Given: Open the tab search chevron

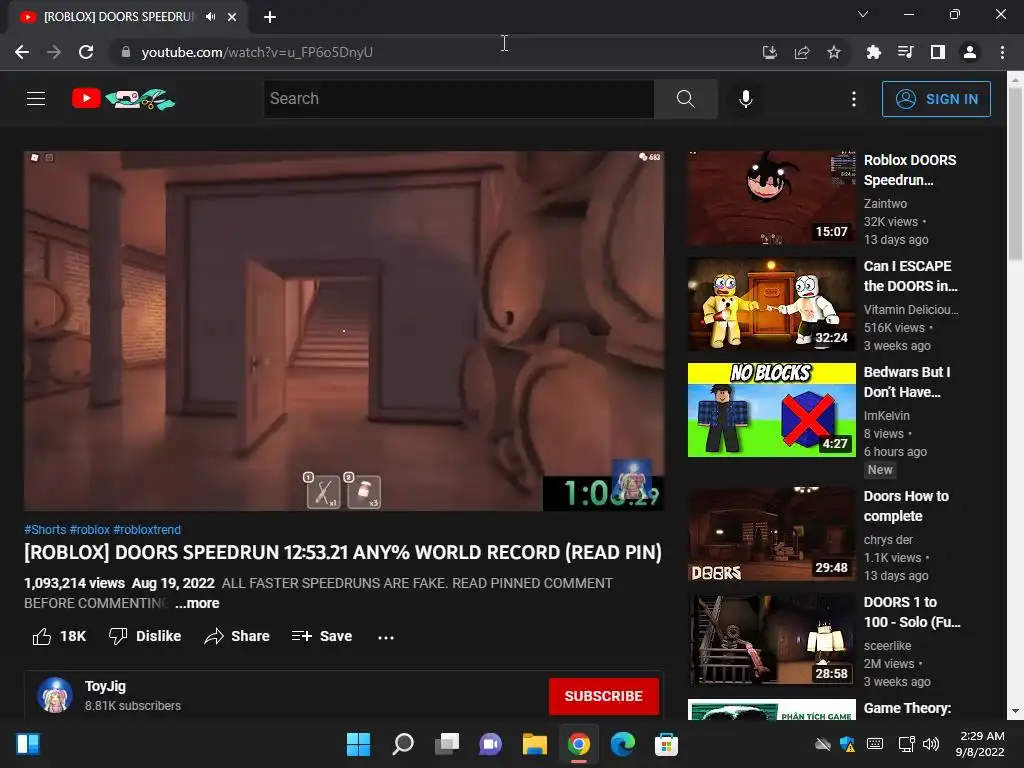Looking at the screenshot, I should (x=863, y=14).
